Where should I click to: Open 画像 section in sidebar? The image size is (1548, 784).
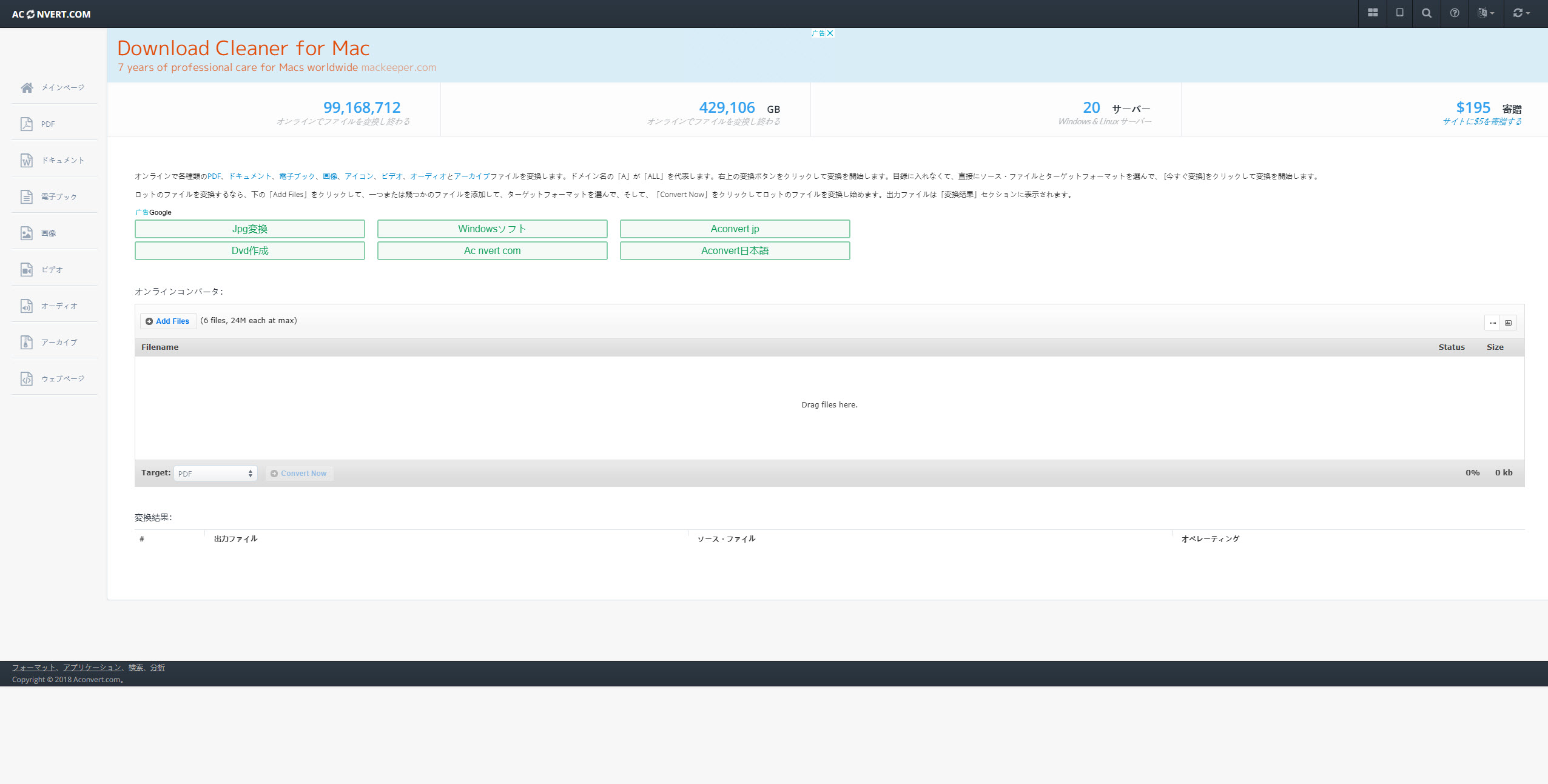(x=54, y=233)
